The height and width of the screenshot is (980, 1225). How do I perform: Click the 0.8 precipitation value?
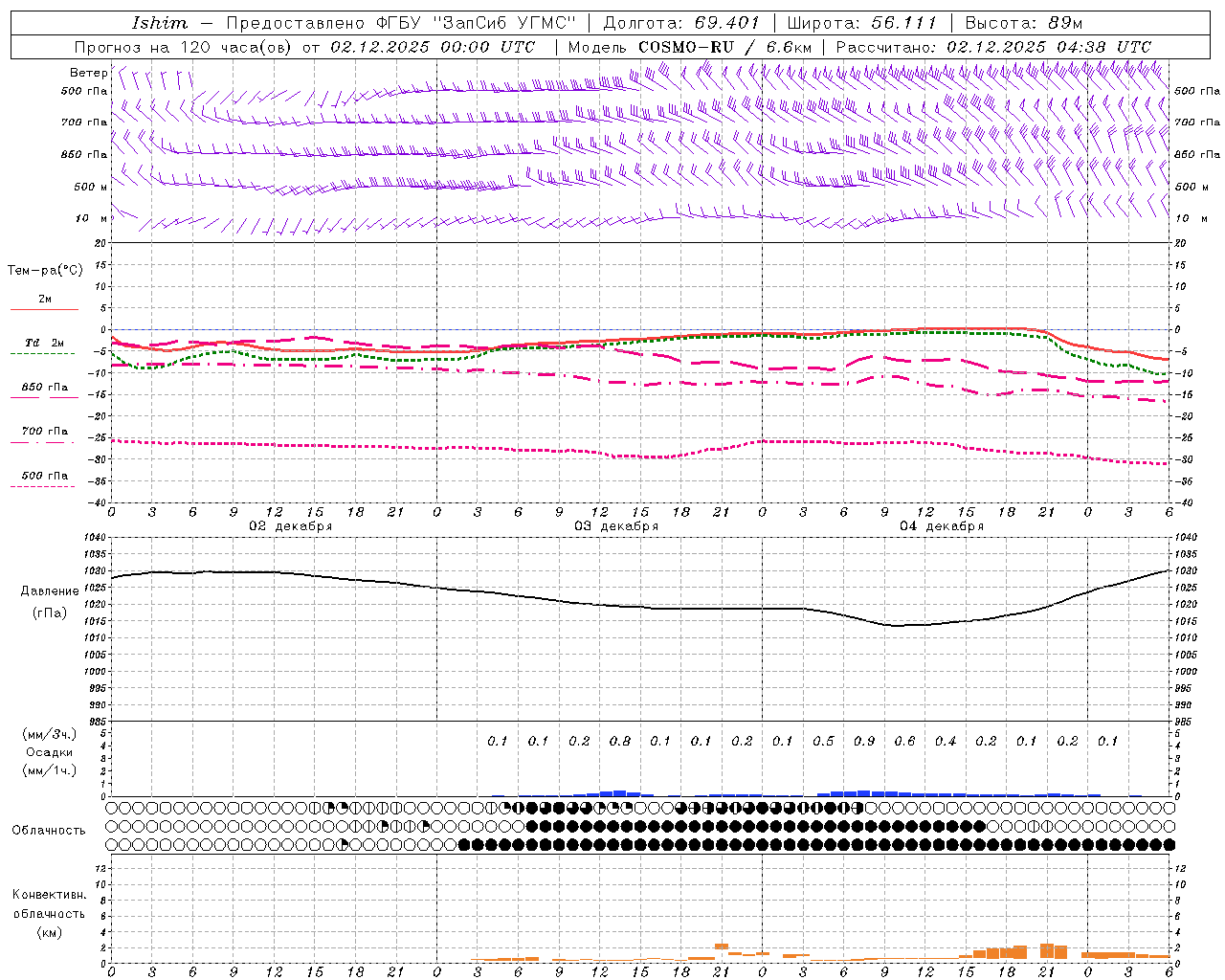click(620, 742)
